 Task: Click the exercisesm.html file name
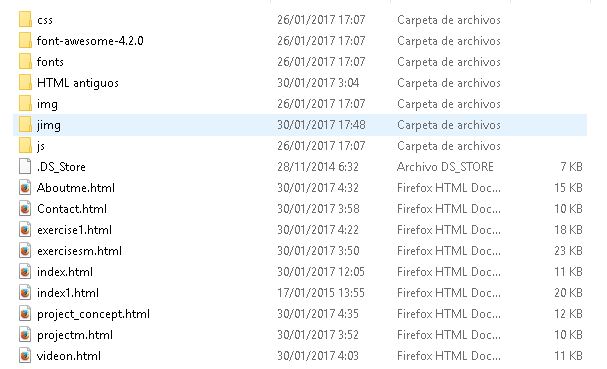click(x=79, y=251)
